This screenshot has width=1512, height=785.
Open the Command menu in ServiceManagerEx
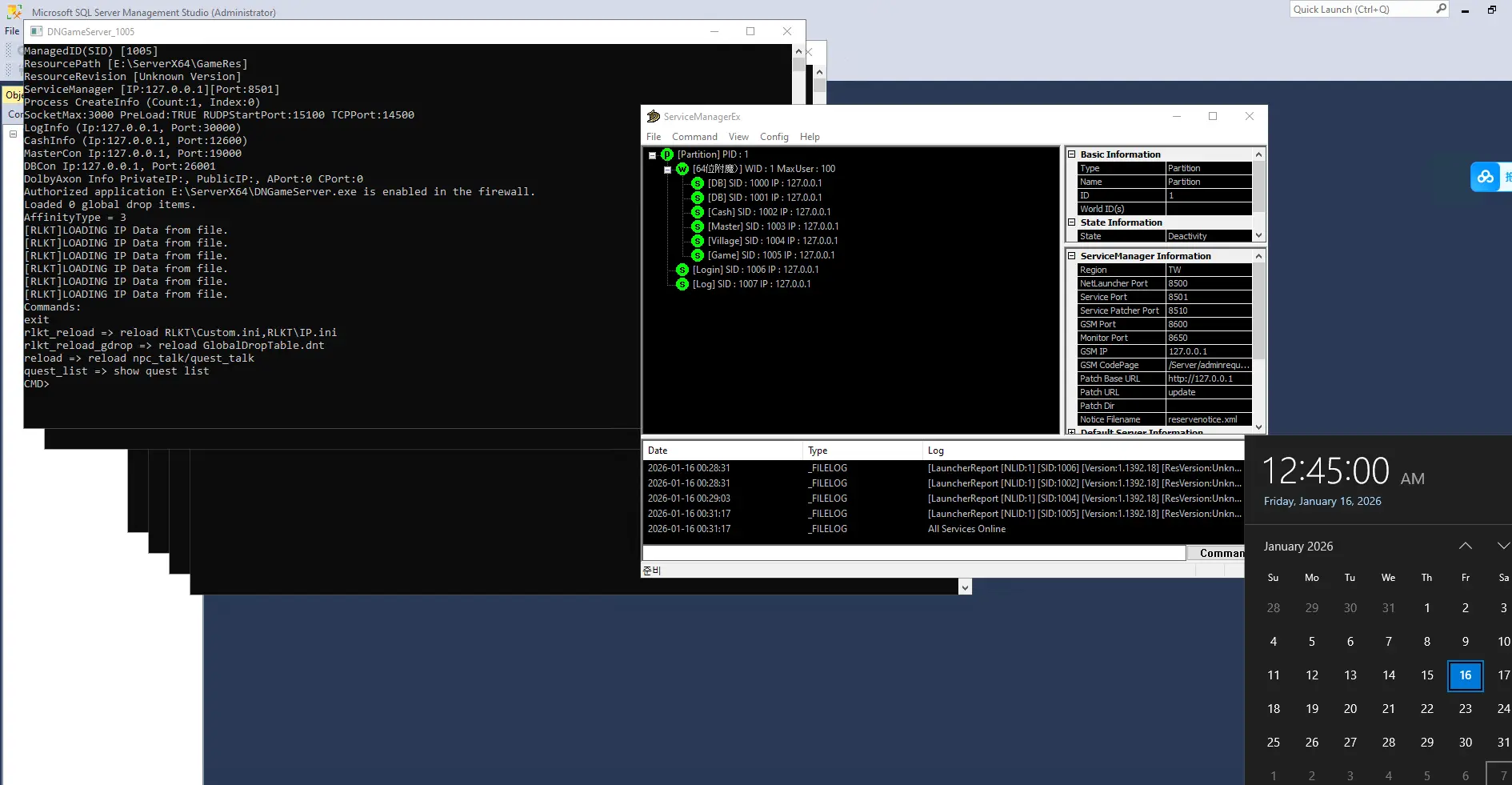694,137
